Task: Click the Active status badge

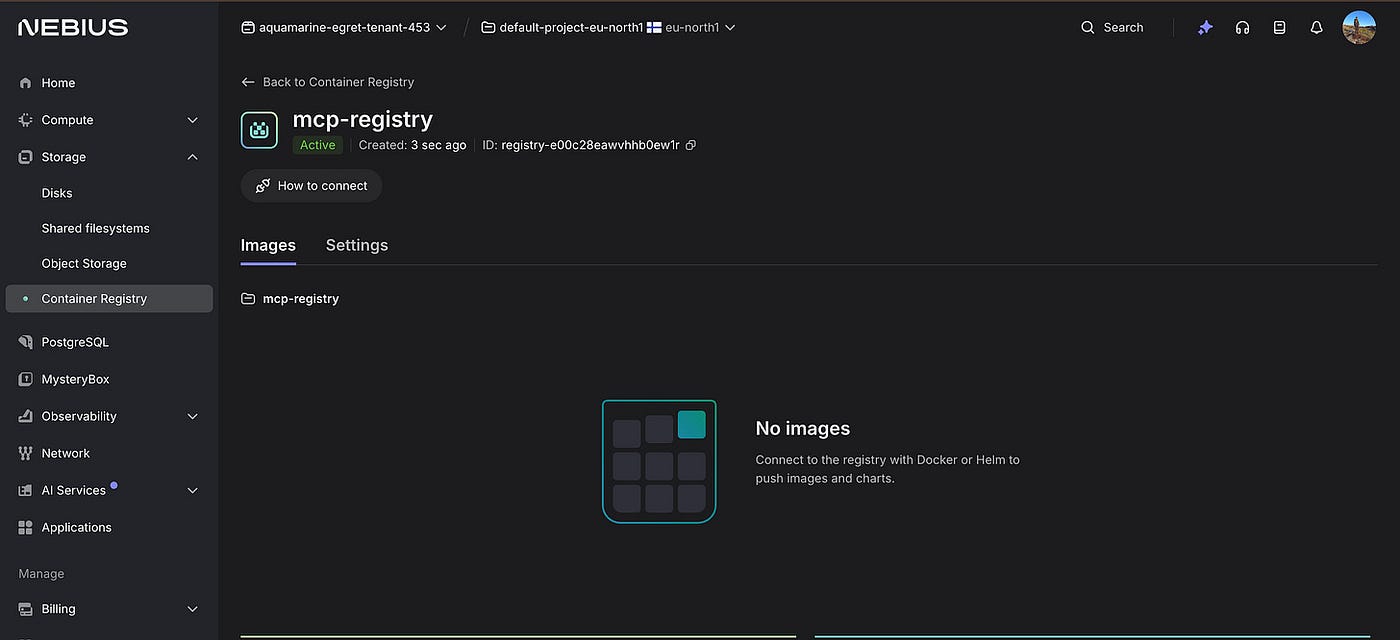Action: click(x=318, y=145)
